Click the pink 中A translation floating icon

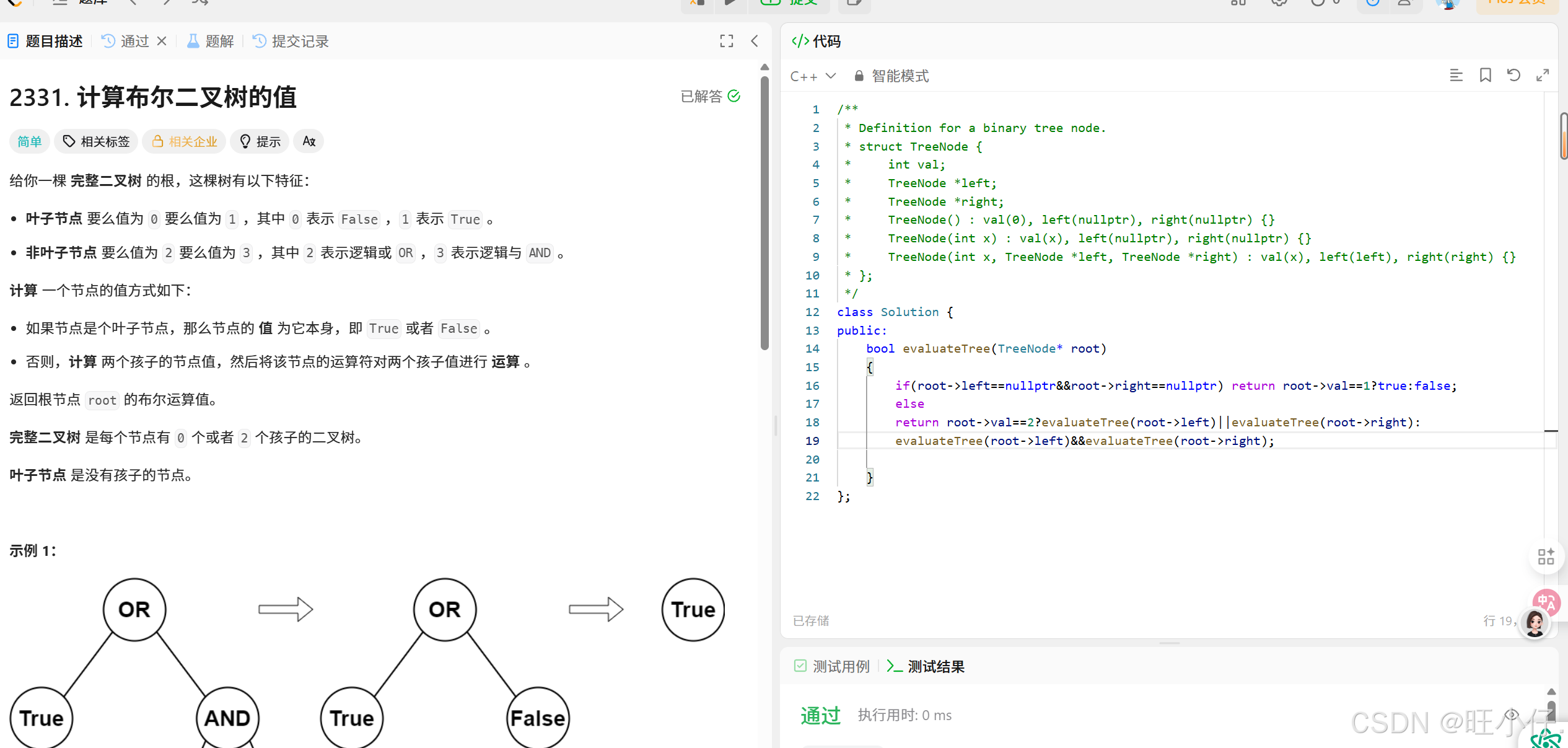pyautogui.click(x=1546, y=602)
